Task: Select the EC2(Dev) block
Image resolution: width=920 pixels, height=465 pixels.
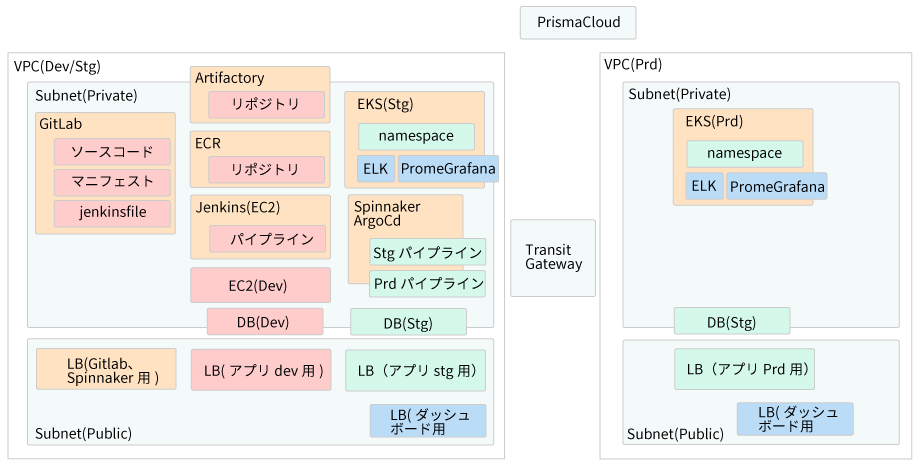Action: 261,286
